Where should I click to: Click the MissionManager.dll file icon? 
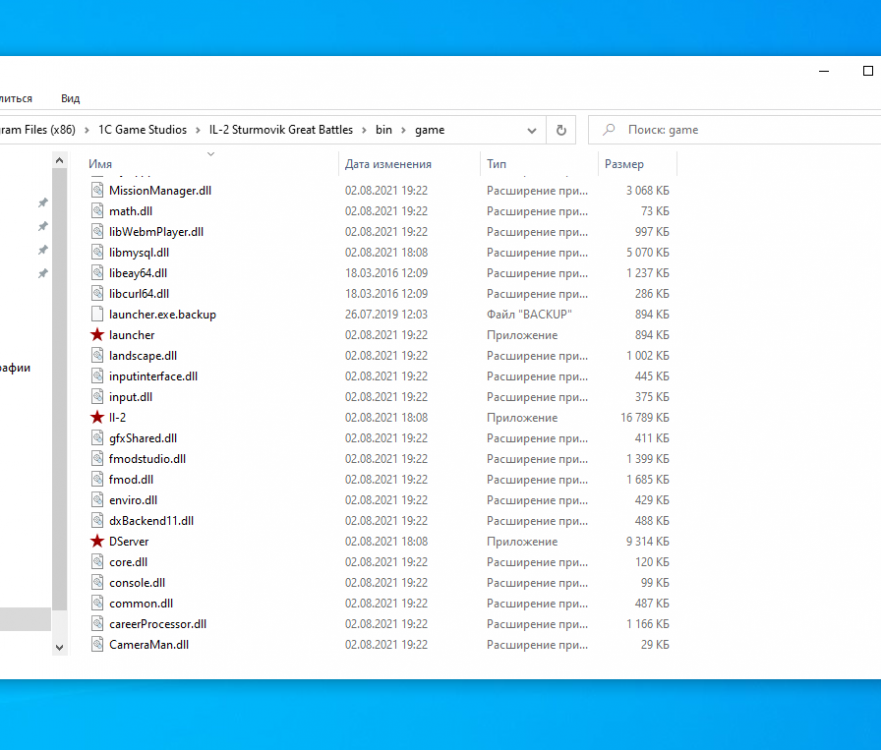click(x=97, y=190)
